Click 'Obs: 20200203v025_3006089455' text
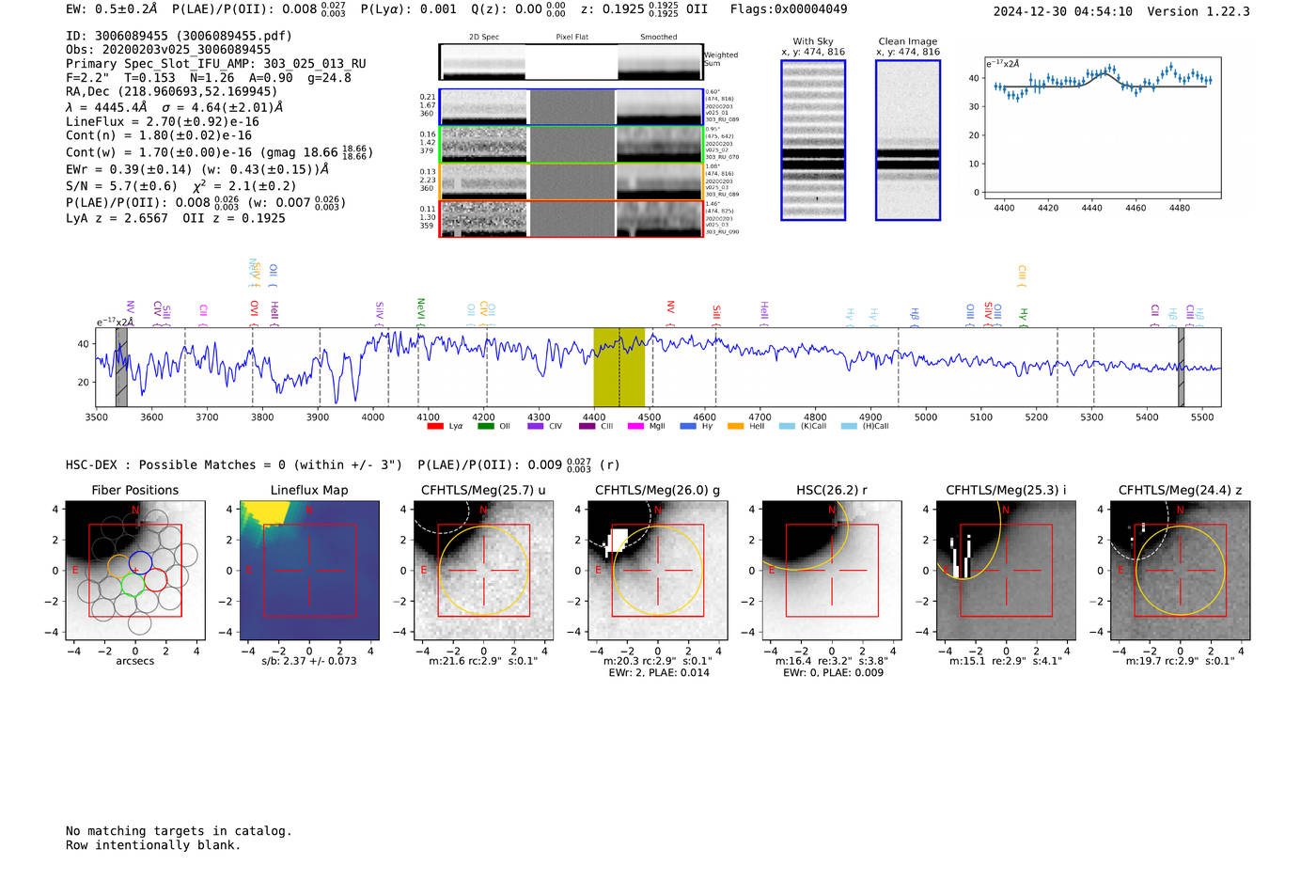Image resolution: width=1316 pixels, height=896 pixels. [168, 50]
